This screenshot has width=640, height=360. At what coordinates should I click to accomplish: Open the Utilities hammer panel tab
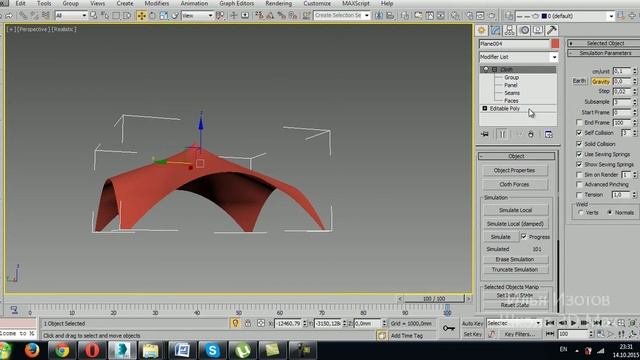tap(552, 30)
